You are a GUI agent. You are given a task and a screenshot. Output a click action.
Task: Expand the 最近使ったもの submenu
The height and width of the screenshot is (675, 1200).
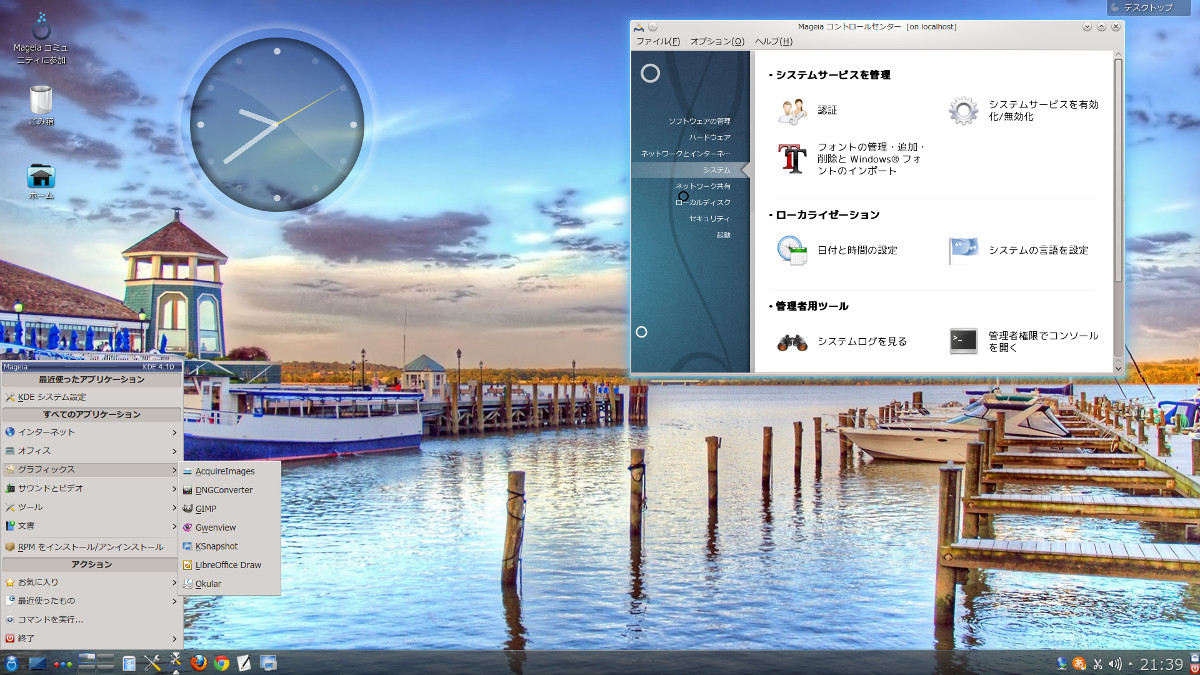tap(91, 601)
